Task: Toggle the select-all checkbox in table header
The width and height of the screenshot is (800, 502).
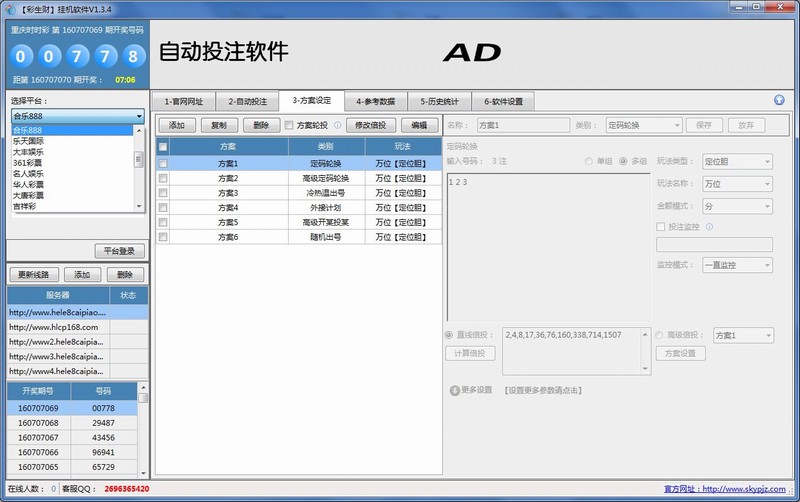Action: point(163,147)
